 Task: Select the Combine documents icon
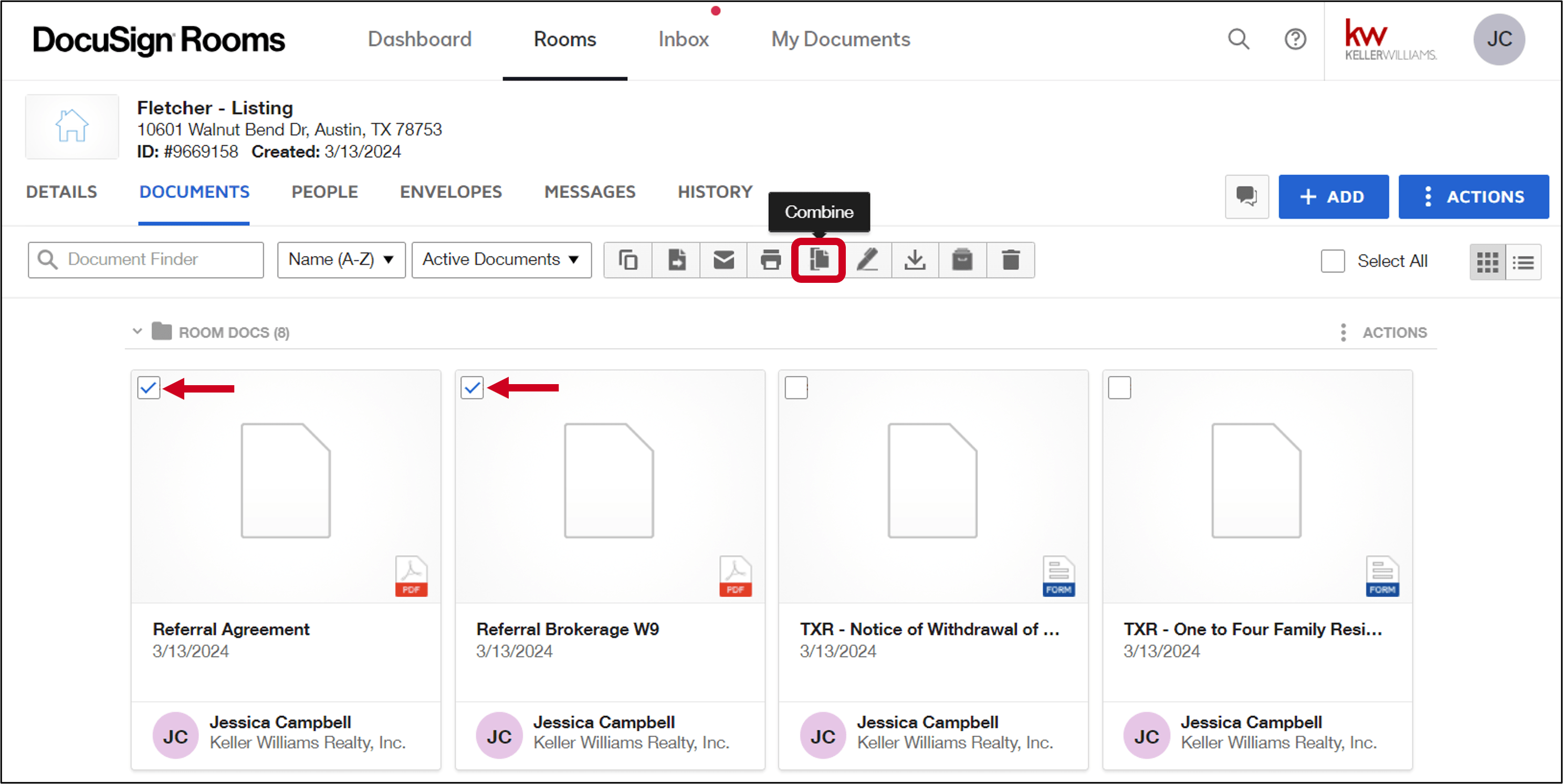coord(818,260)
